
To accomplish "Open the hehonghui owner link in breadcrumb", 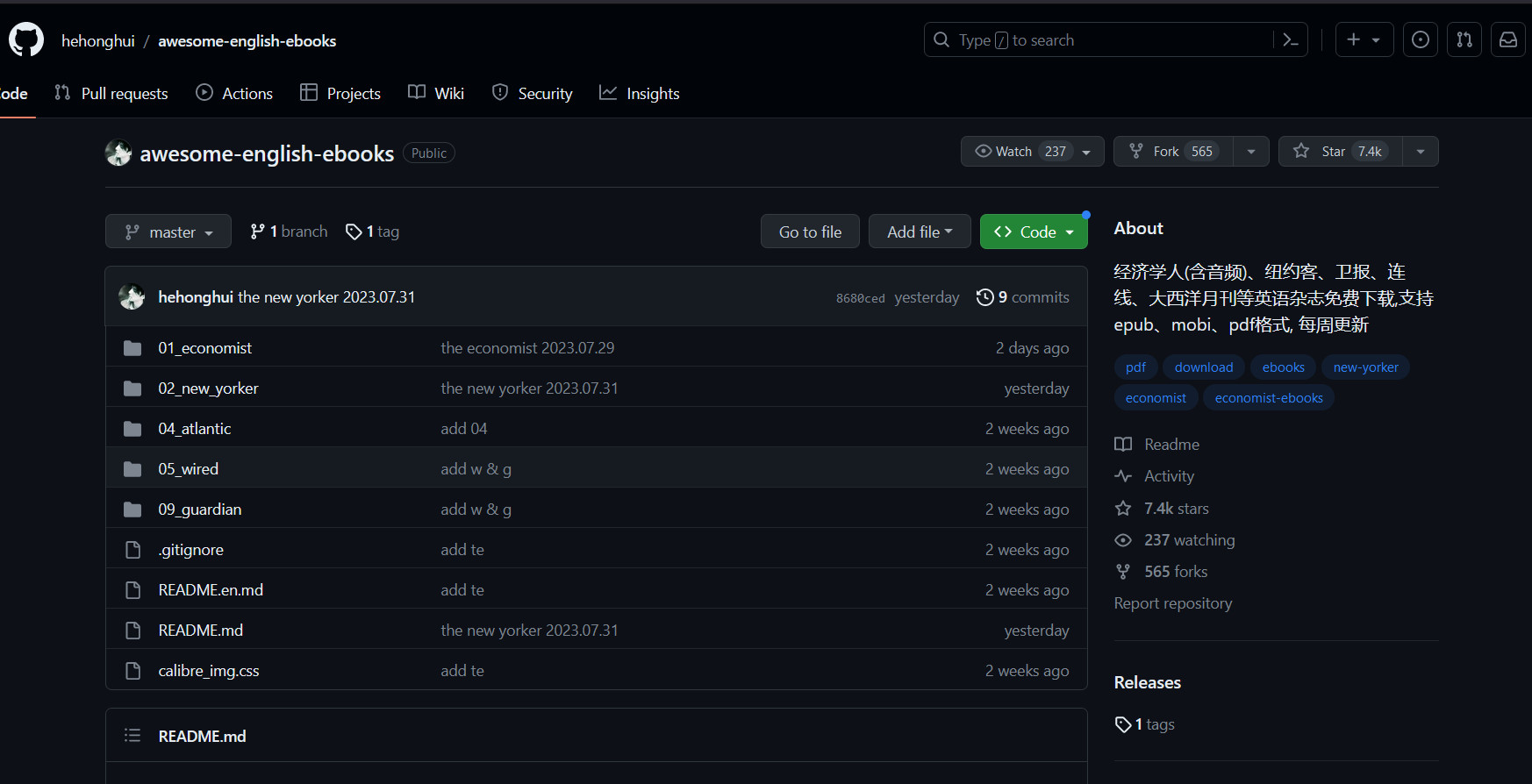I will coord(98,41).
